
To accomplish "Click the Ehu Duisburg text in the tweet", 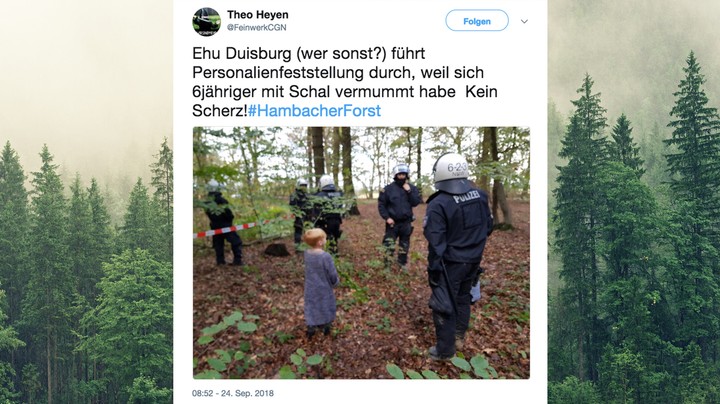I will pos(242,53).
